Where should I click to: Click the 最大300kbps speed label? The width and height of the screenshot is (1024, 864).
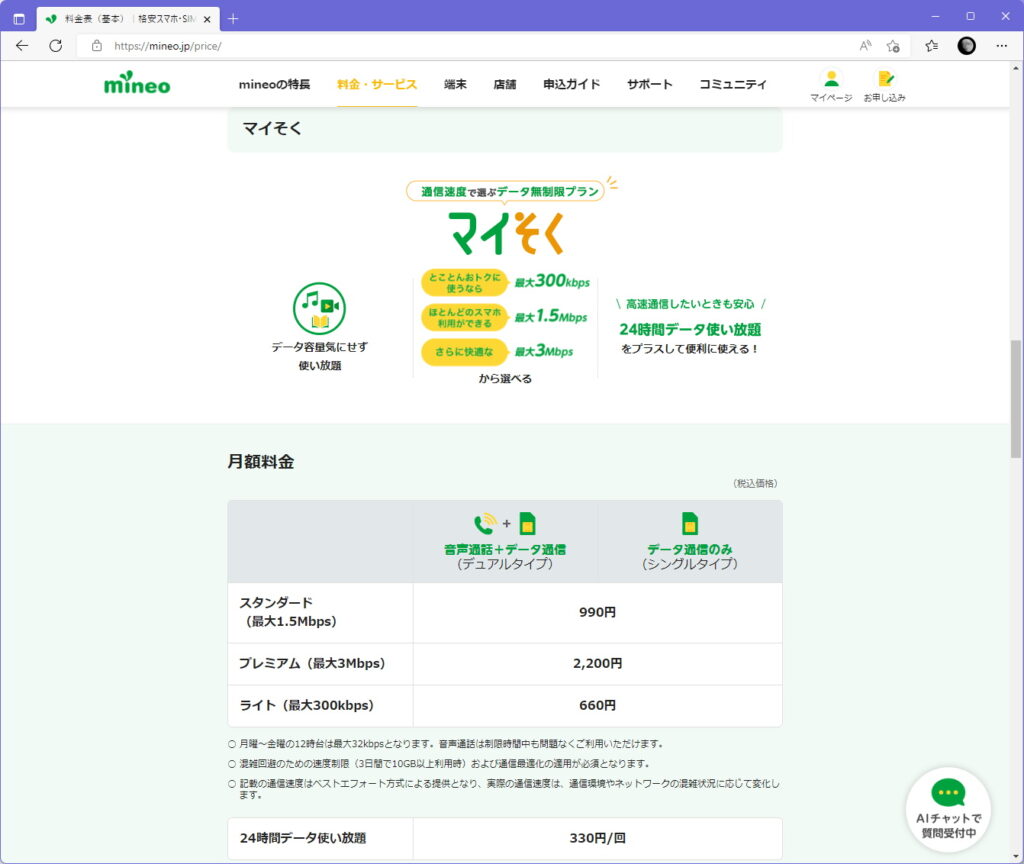552,281
